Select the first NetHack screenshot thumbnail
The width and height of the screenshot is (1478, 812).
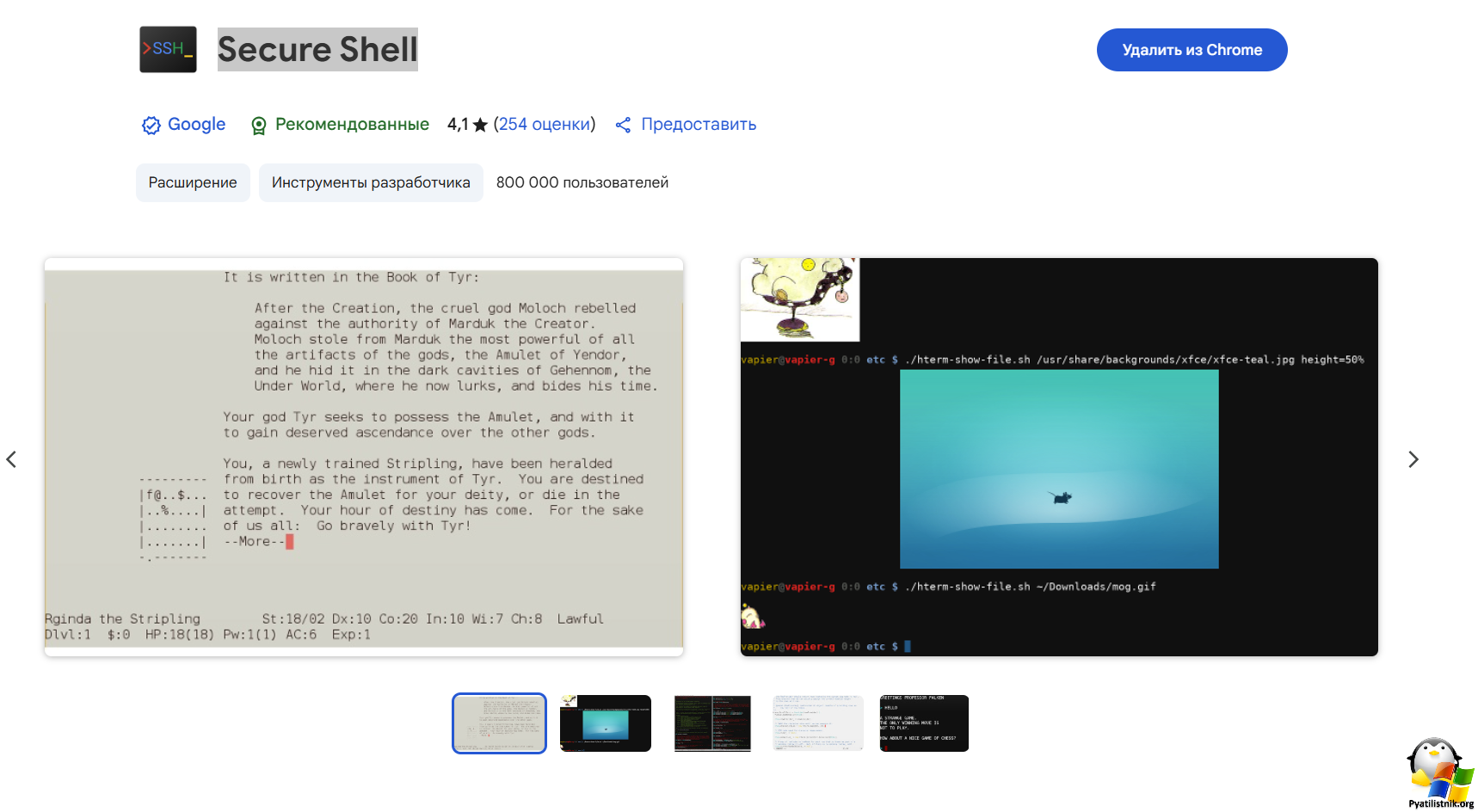(499, 723)
